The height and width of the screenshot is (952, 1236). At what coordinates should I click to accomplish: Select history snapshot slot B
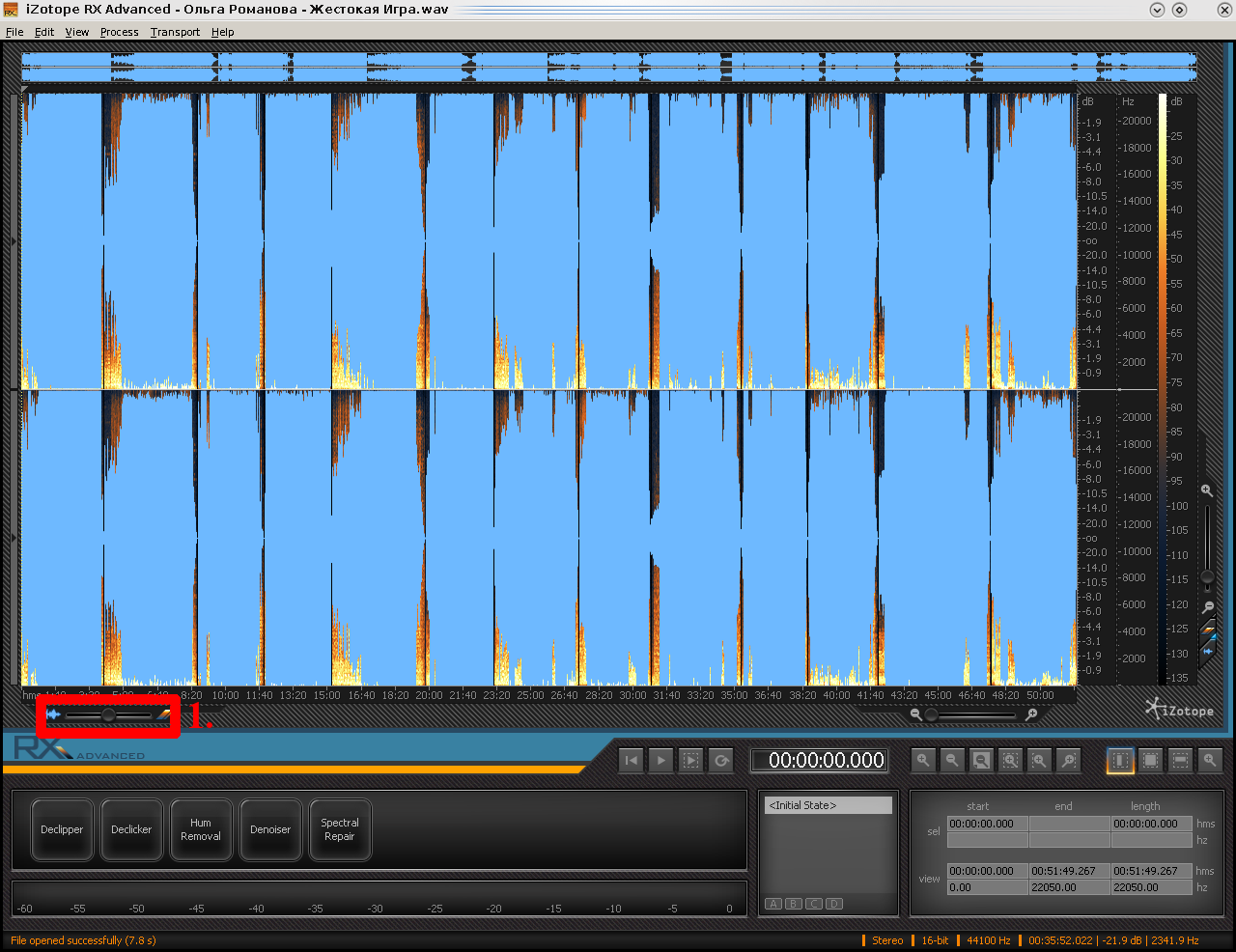(794, 904)
